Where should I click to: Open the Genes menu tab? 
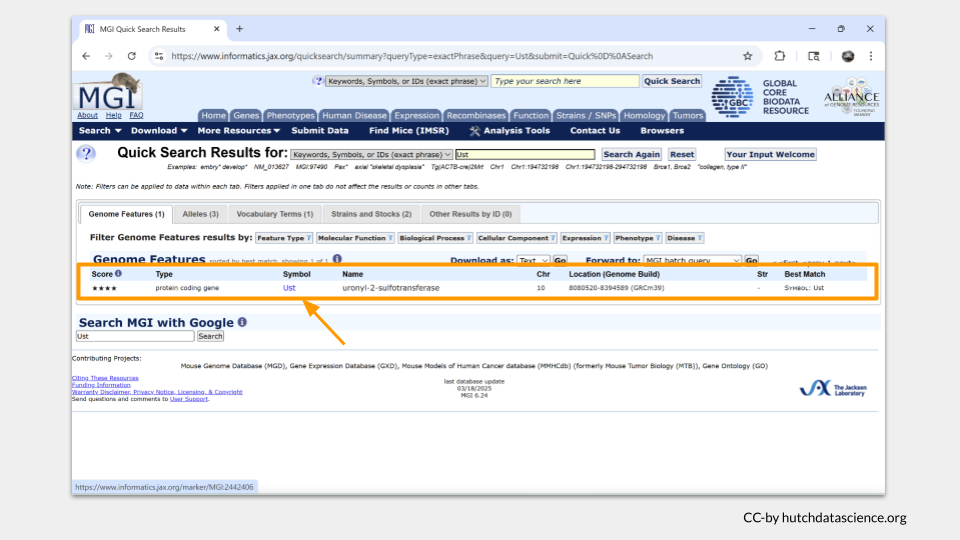[x=246, y=115]
